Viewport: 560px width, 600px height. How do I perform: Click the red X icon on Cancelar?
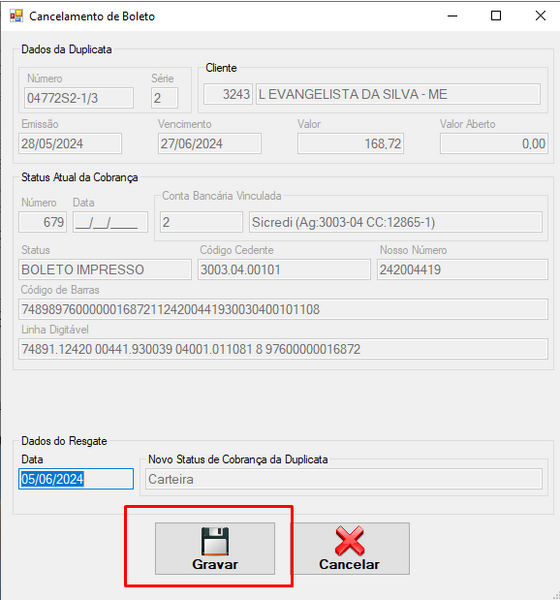pyautogui.click(x=349, y=541)
